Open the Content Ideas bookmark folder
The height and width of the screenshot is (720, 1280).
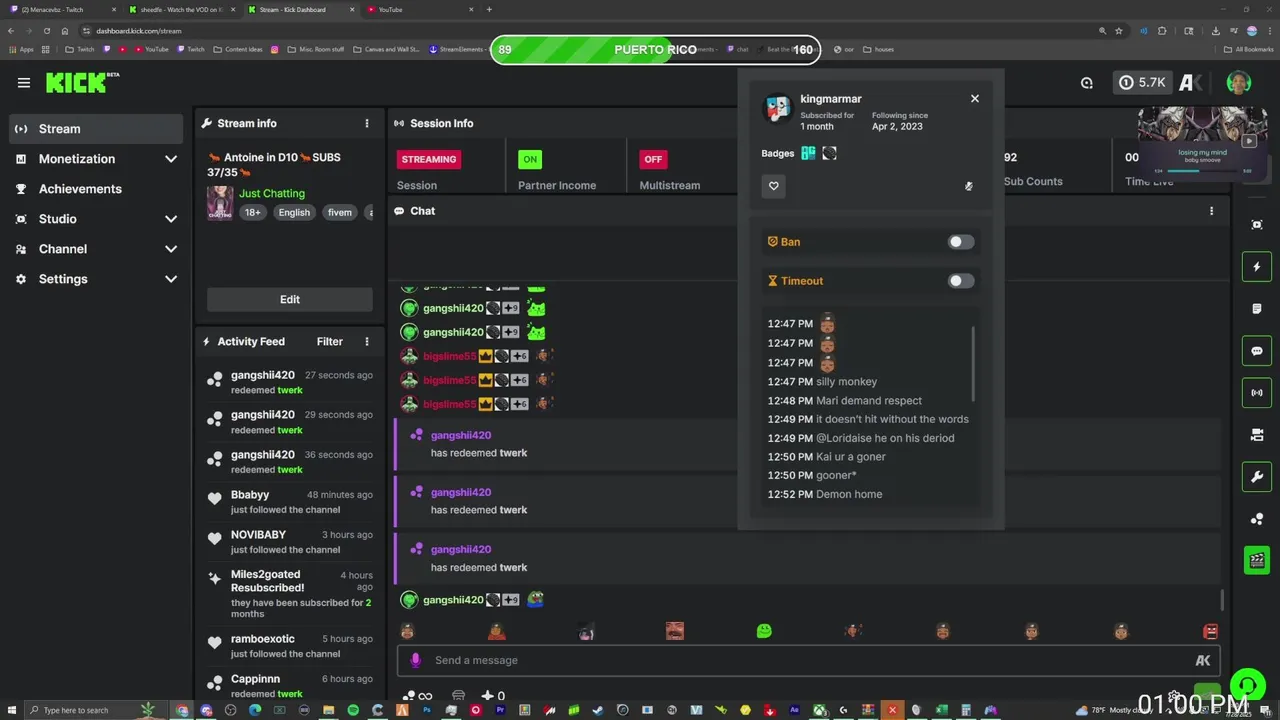coord(237,49)
